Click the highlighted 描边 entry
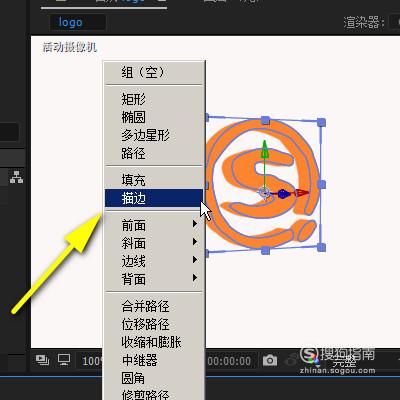The width and height of the screenshot is (400, 400). [x=154, y=198]
